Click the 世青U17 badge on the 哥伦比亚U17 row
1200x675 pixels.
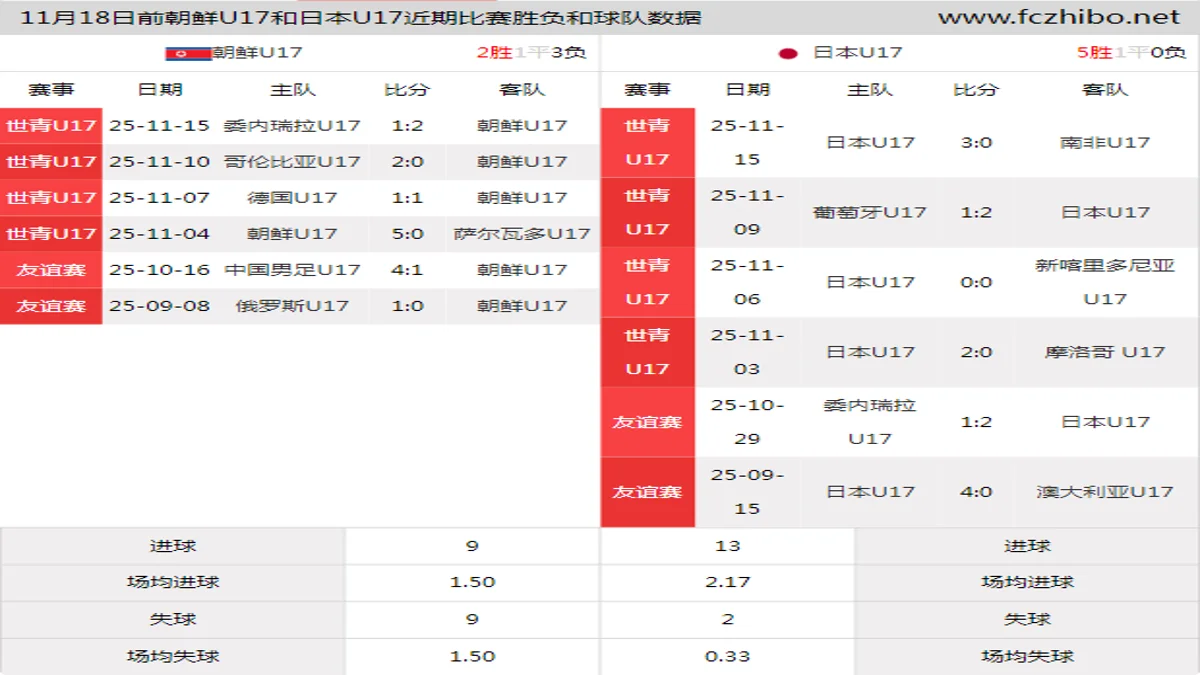[x=51, y=161]
